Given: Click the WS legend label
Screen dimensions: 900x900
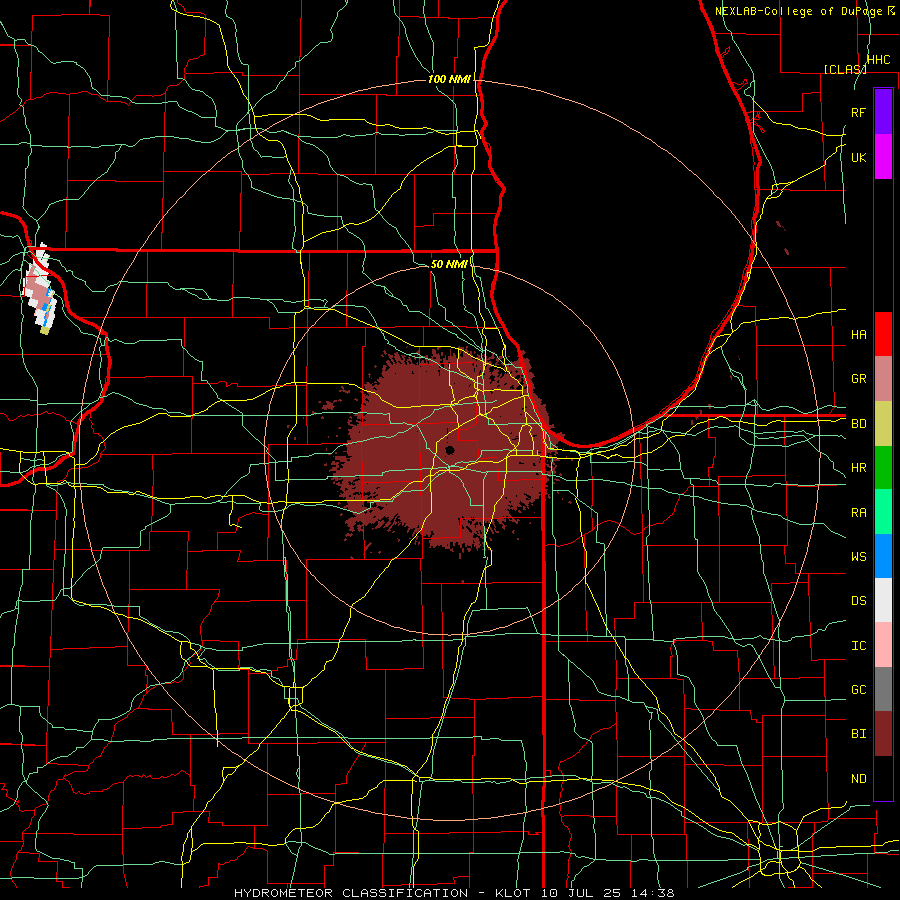Looking at the screenshot, I should (858, 556).
